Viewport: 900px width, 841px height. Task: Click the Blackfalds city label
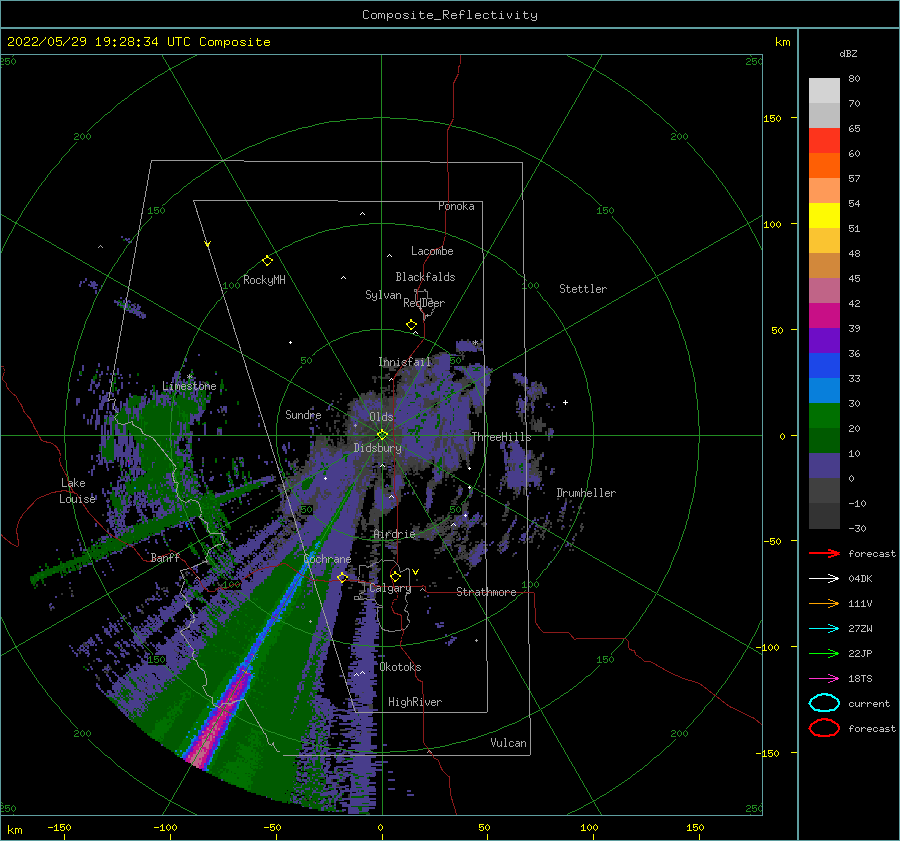coord(425,277)
